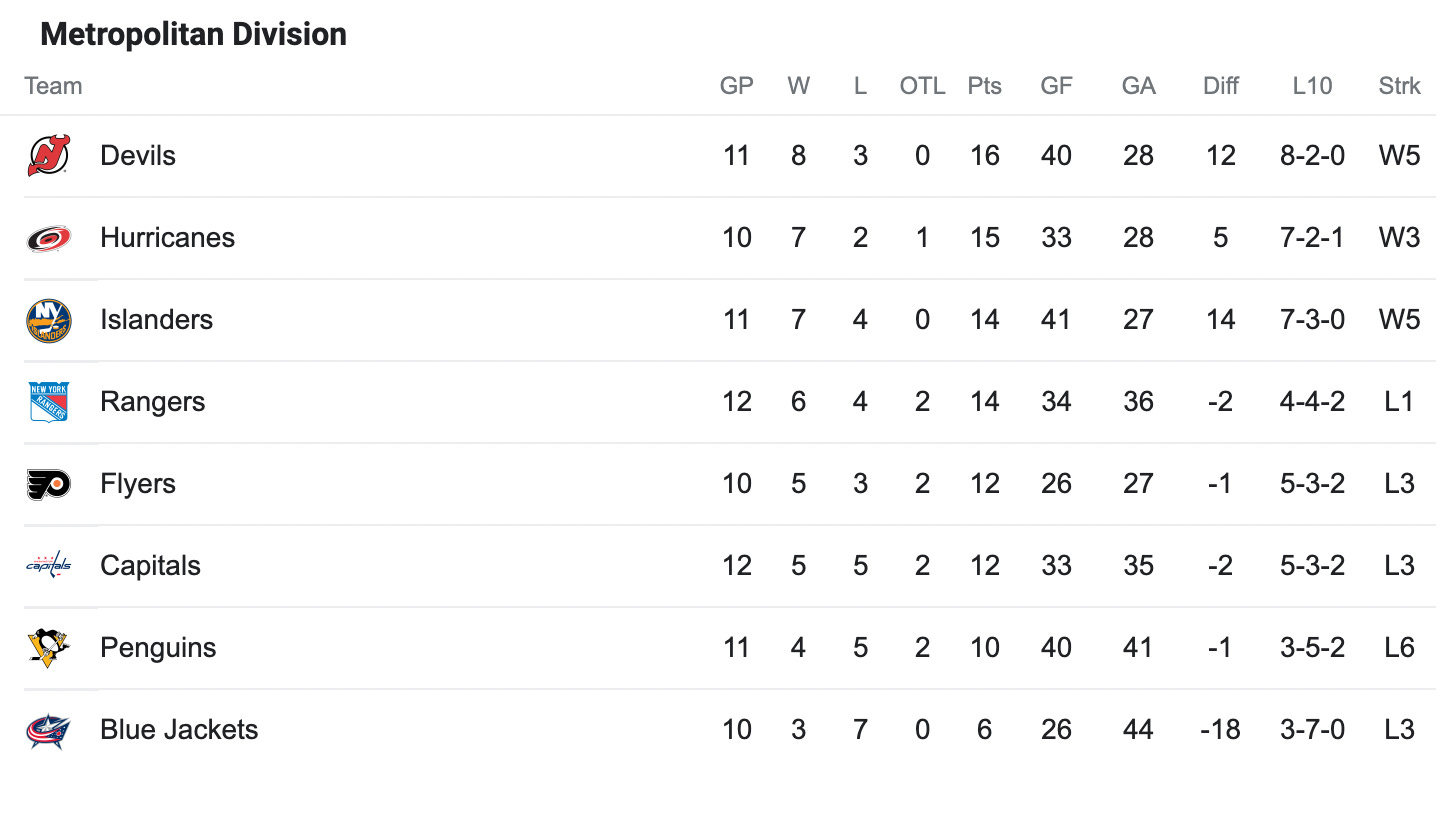This screenshot has height=816, width=1450.
Task: Click the Strk column header
Action: tap(1400, 86)
